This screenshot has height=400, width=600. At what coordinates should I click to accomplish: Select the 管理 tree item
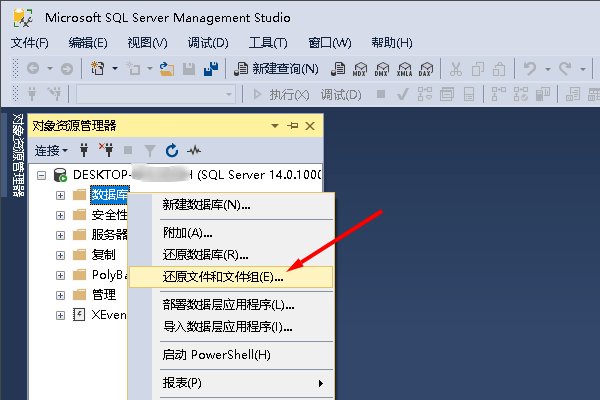(104, 294)
